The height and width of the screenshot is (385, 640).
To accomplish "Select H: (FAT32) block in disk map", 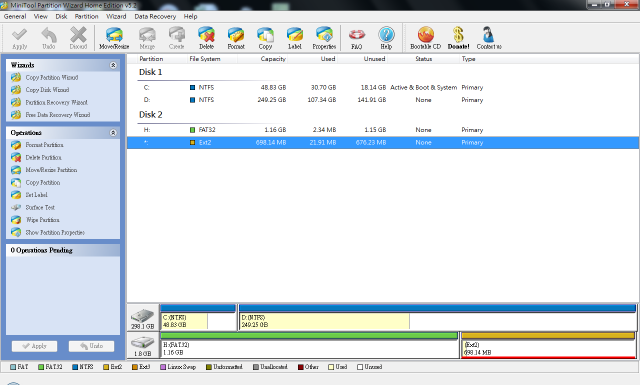I will click(x=309, y=345).
